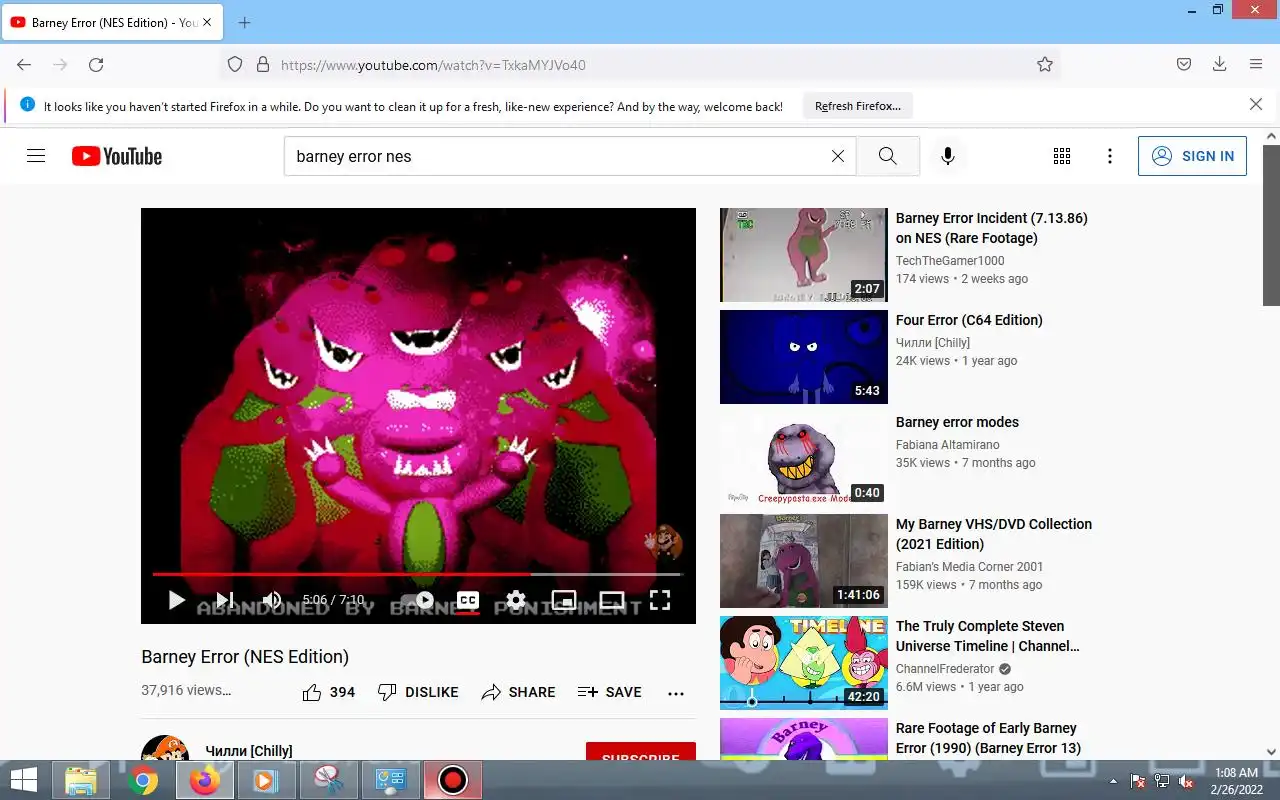
Task: Open ChannelFrederator channel name
Action: [x=945, y=669]
